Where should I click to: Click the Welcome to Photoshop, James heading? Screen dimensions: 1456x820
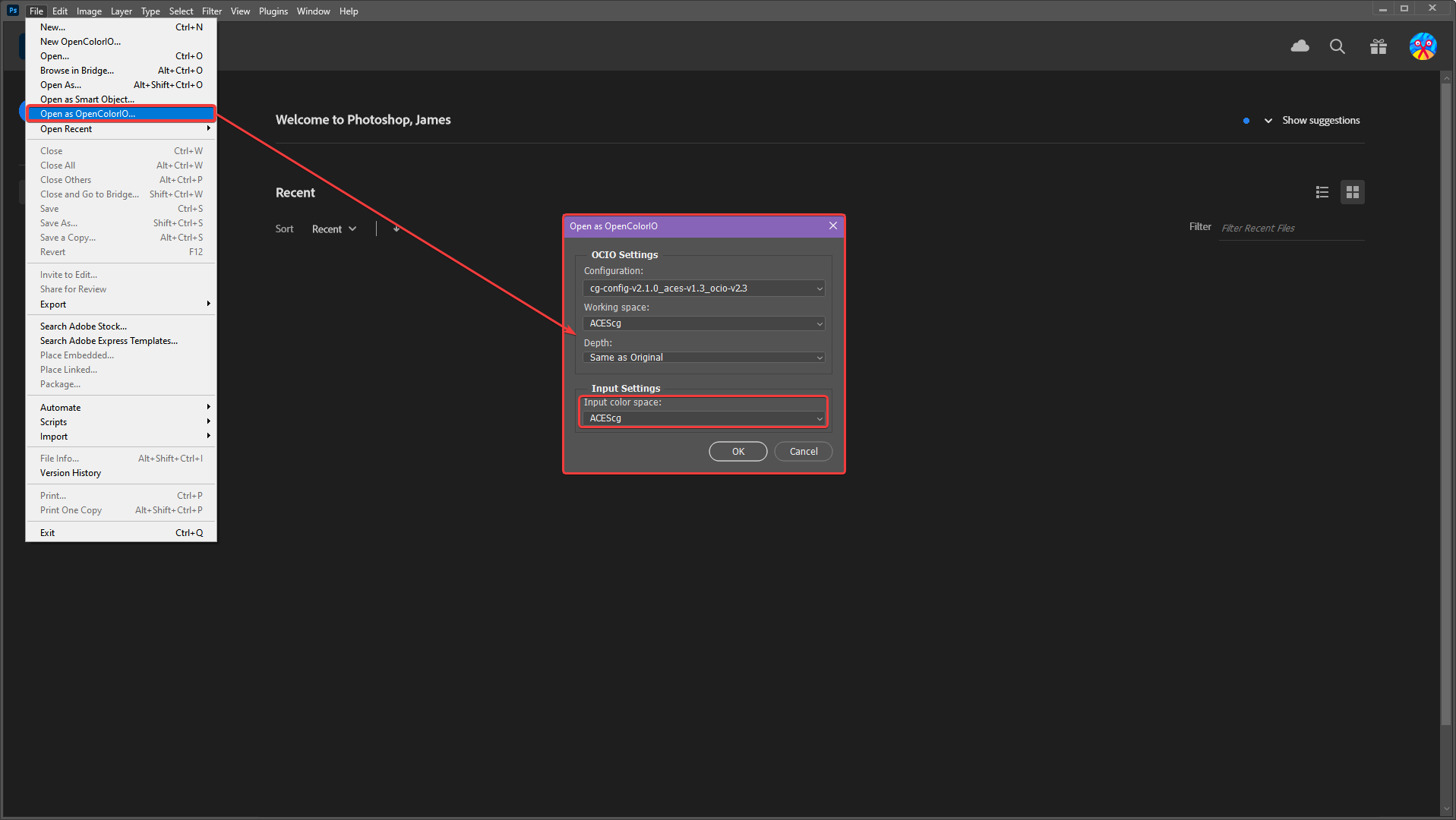(363, 120)
